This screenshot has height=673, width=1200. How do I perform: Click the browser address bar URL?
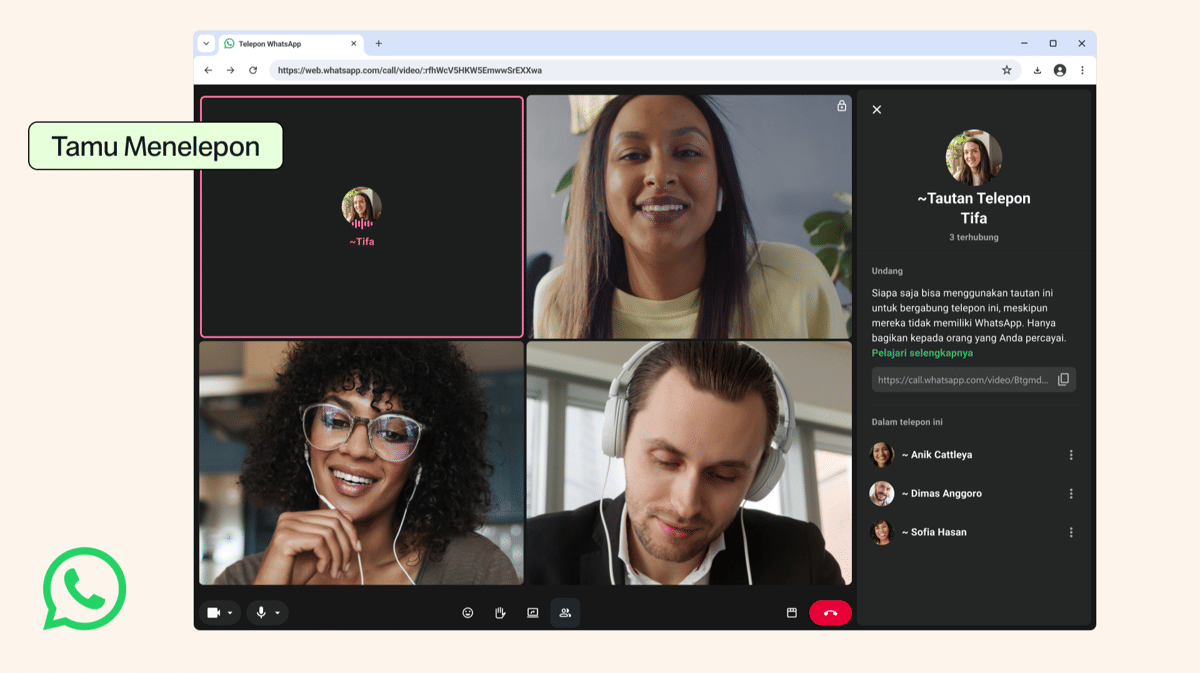(410, 71)
